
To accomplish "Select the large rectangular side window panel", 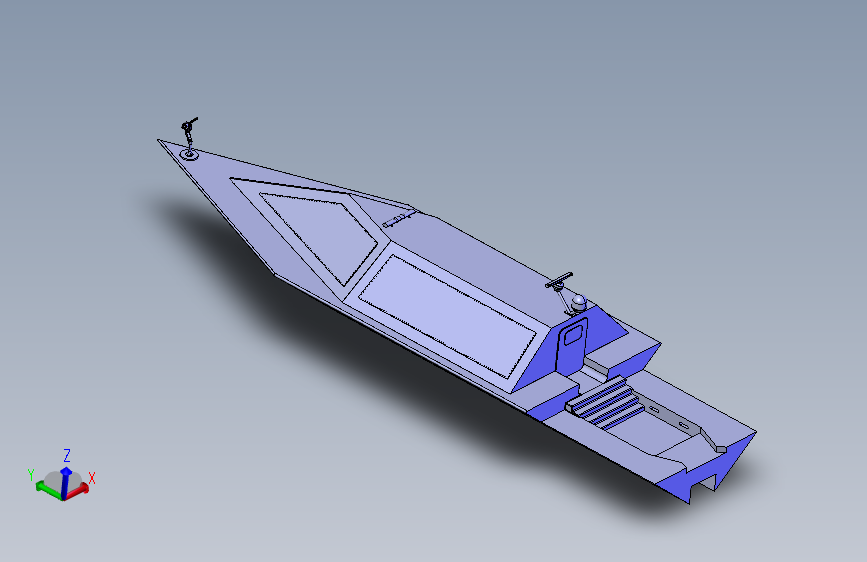I will [448, 316].
